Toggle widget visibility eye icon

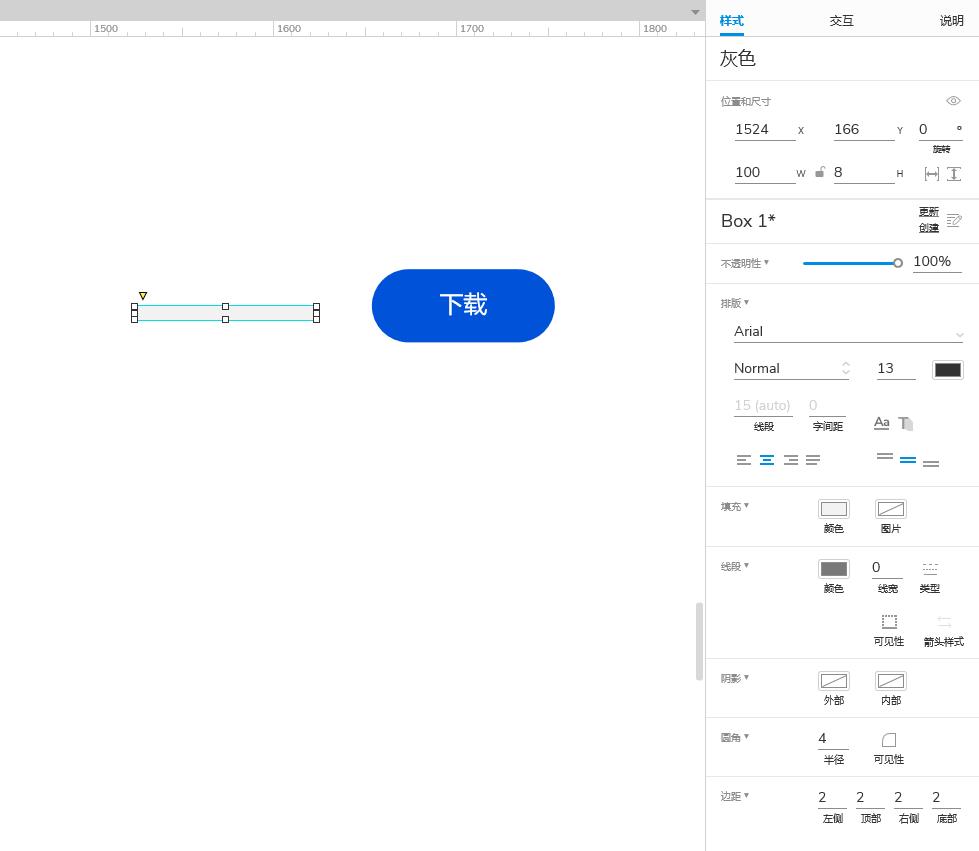[953, 101]
